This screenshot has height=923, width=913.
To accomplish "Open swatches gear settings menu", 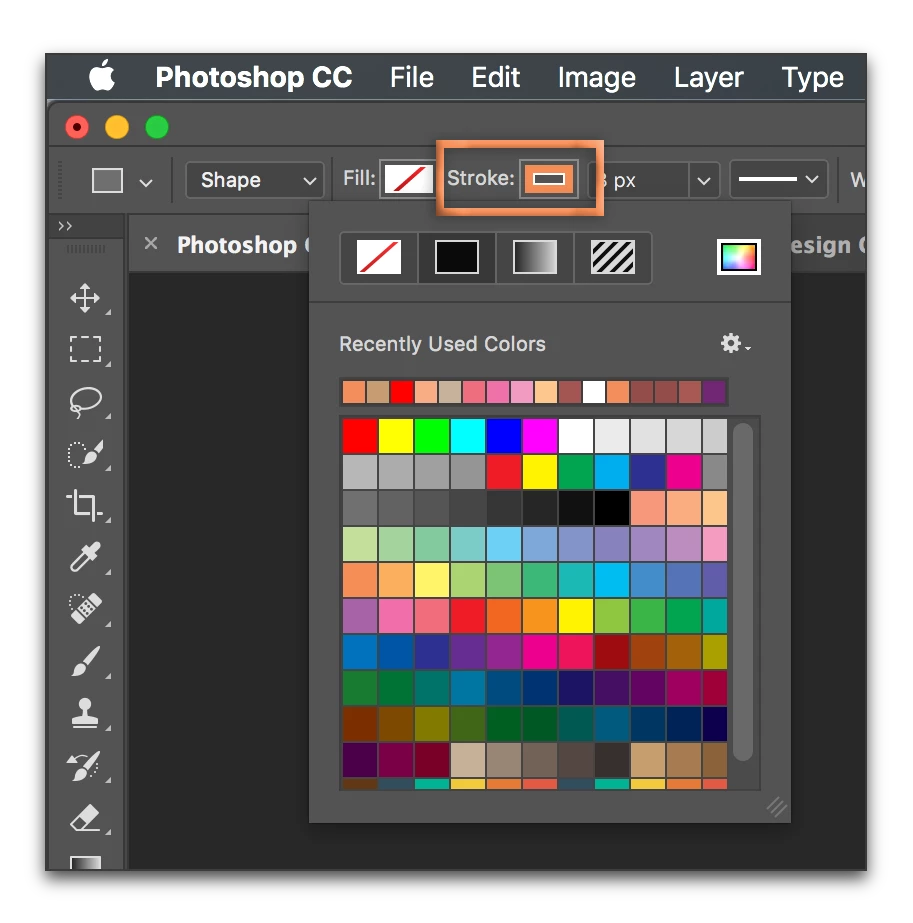I will tap(735, 343).
